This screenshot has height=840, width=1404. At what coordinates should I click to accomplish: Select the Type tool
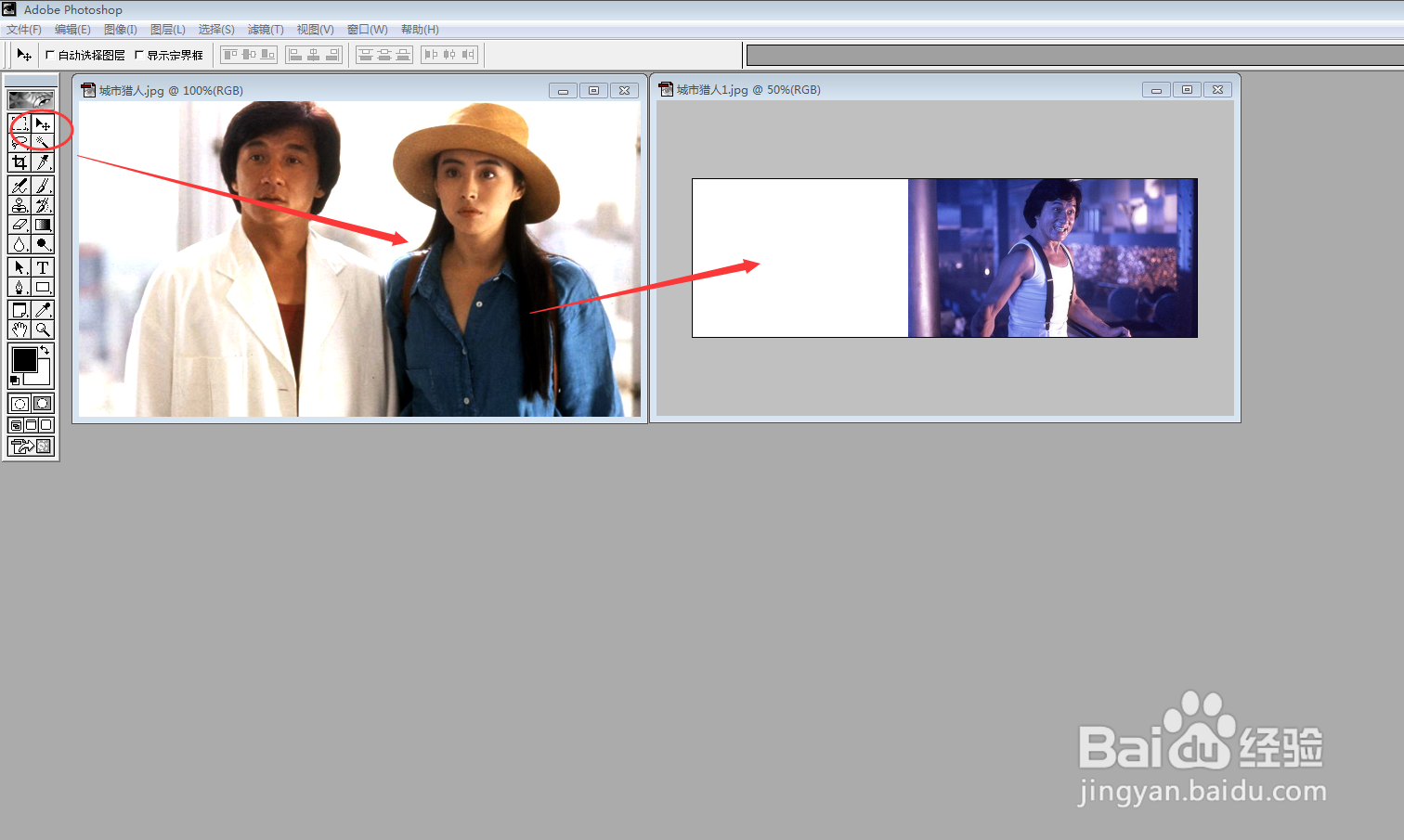click(43, 267)
